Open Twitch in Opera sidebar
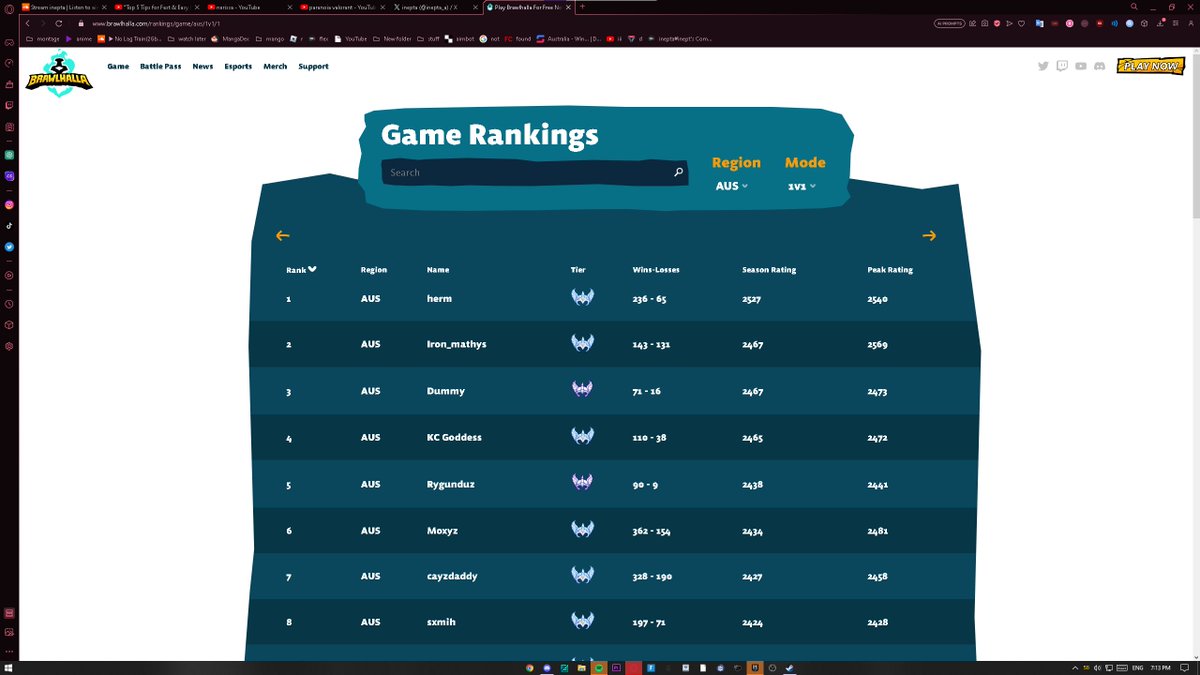This screenshot has width=1200, height=675. (x=9, y=104)
